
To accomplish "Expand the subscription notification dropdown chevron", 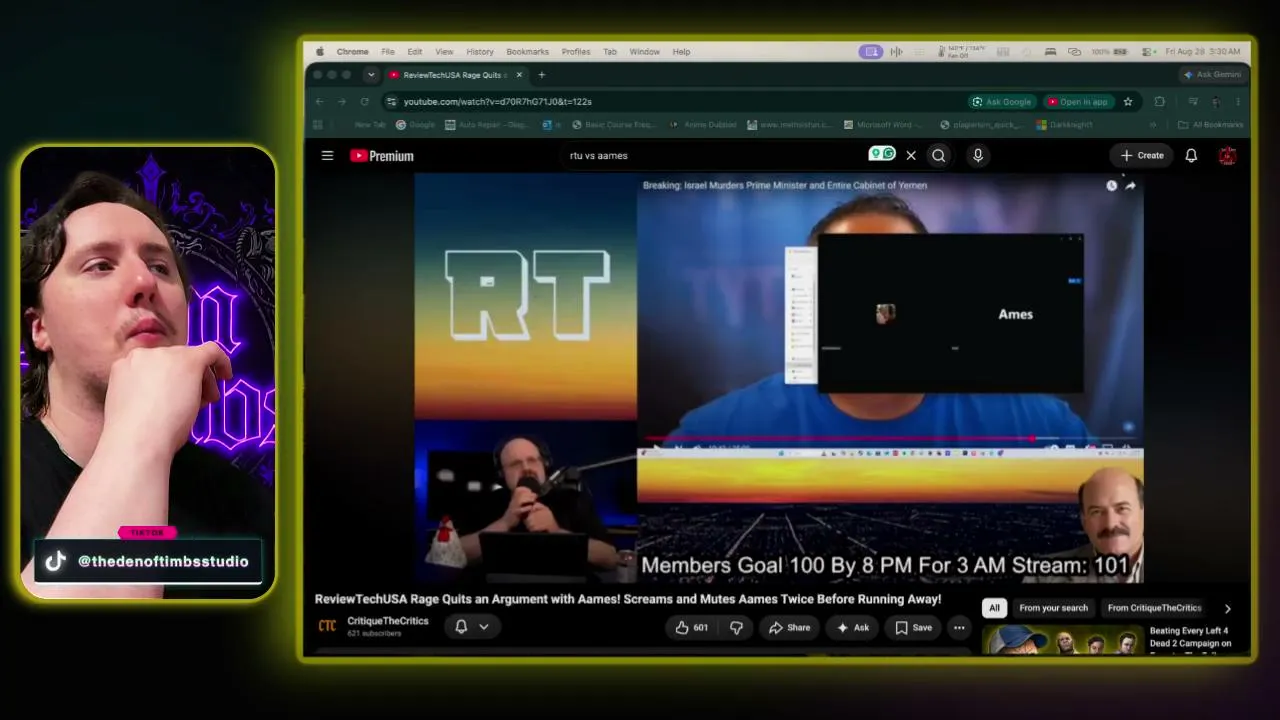I will pos(484,627).
